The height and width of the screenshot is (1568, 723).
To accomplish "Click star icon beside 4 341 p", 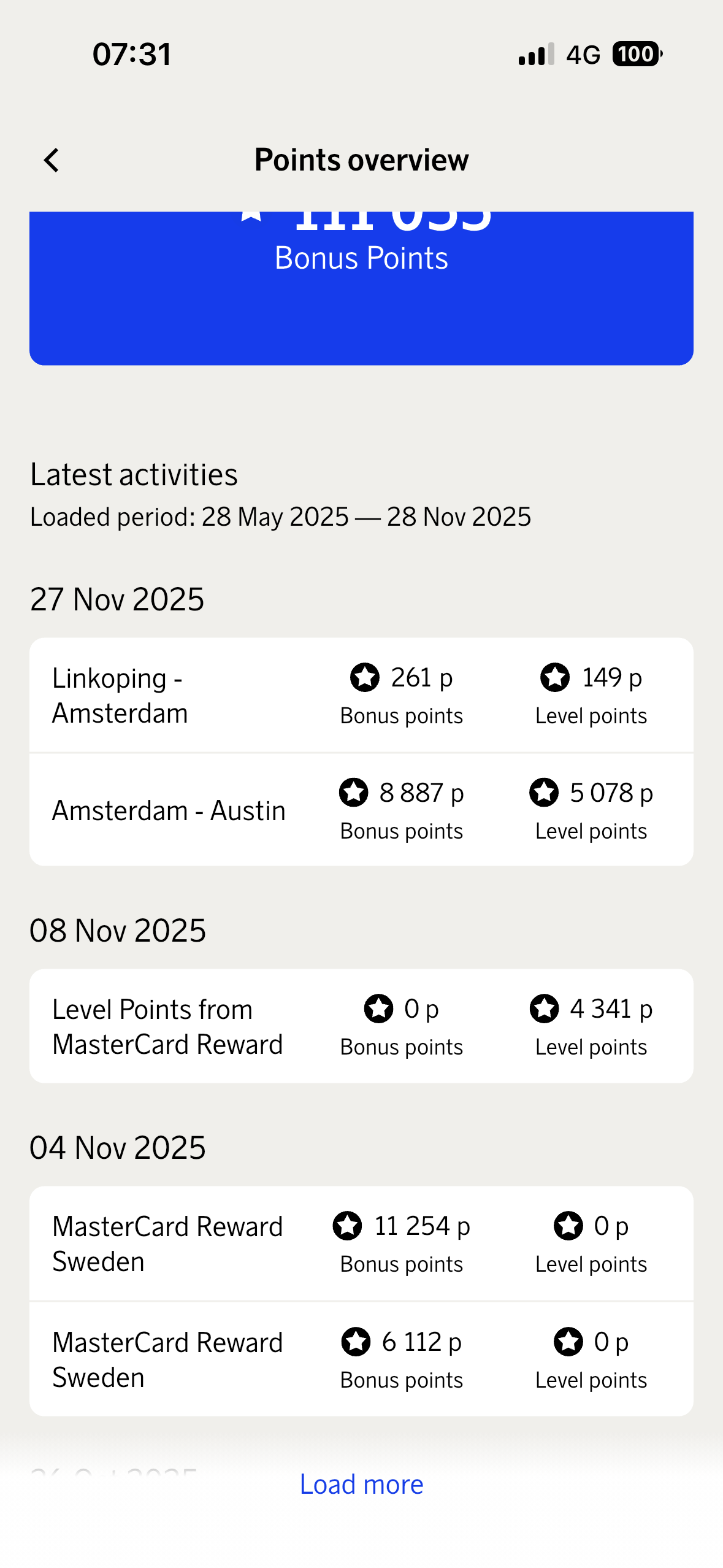I will (544, 1009).
